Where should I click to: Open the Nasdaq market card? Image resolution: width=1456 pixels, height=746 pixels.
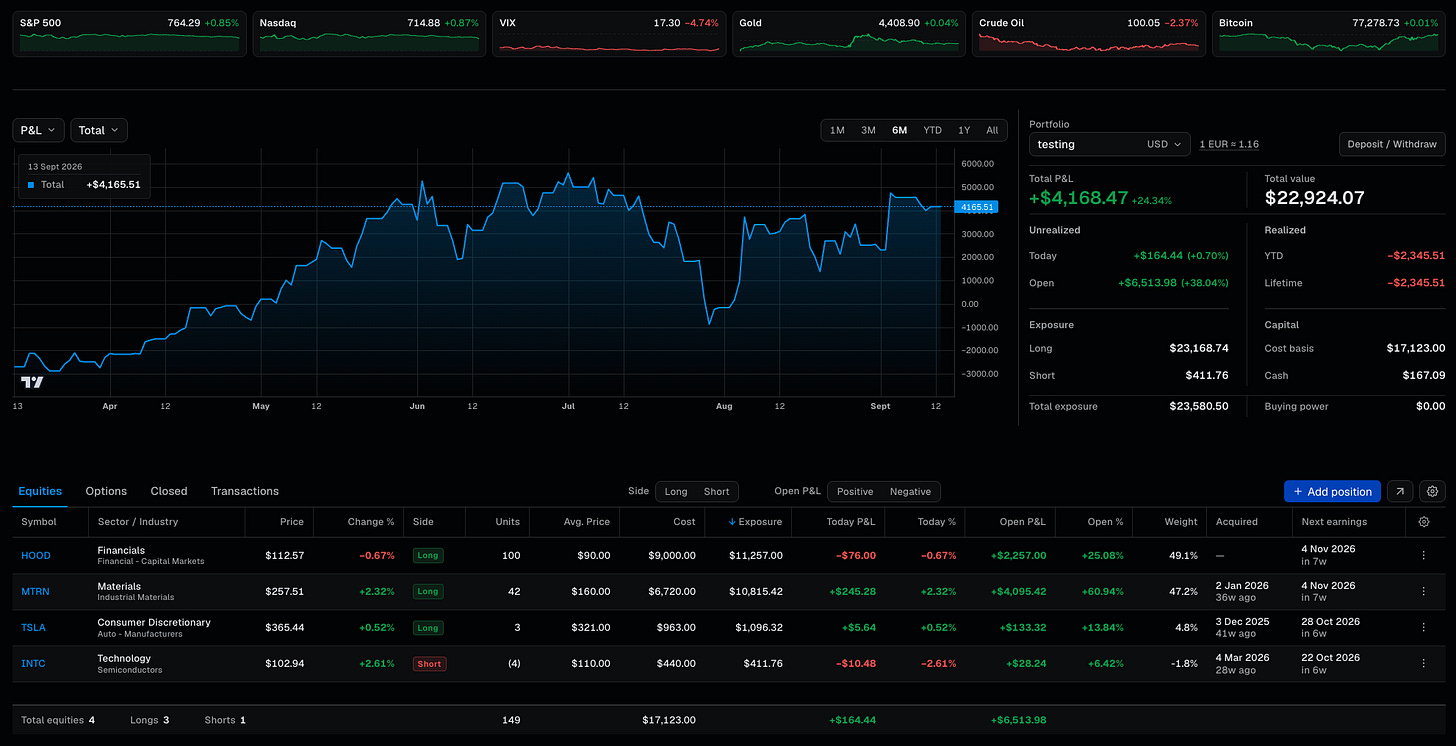click(x=370, y=34)
